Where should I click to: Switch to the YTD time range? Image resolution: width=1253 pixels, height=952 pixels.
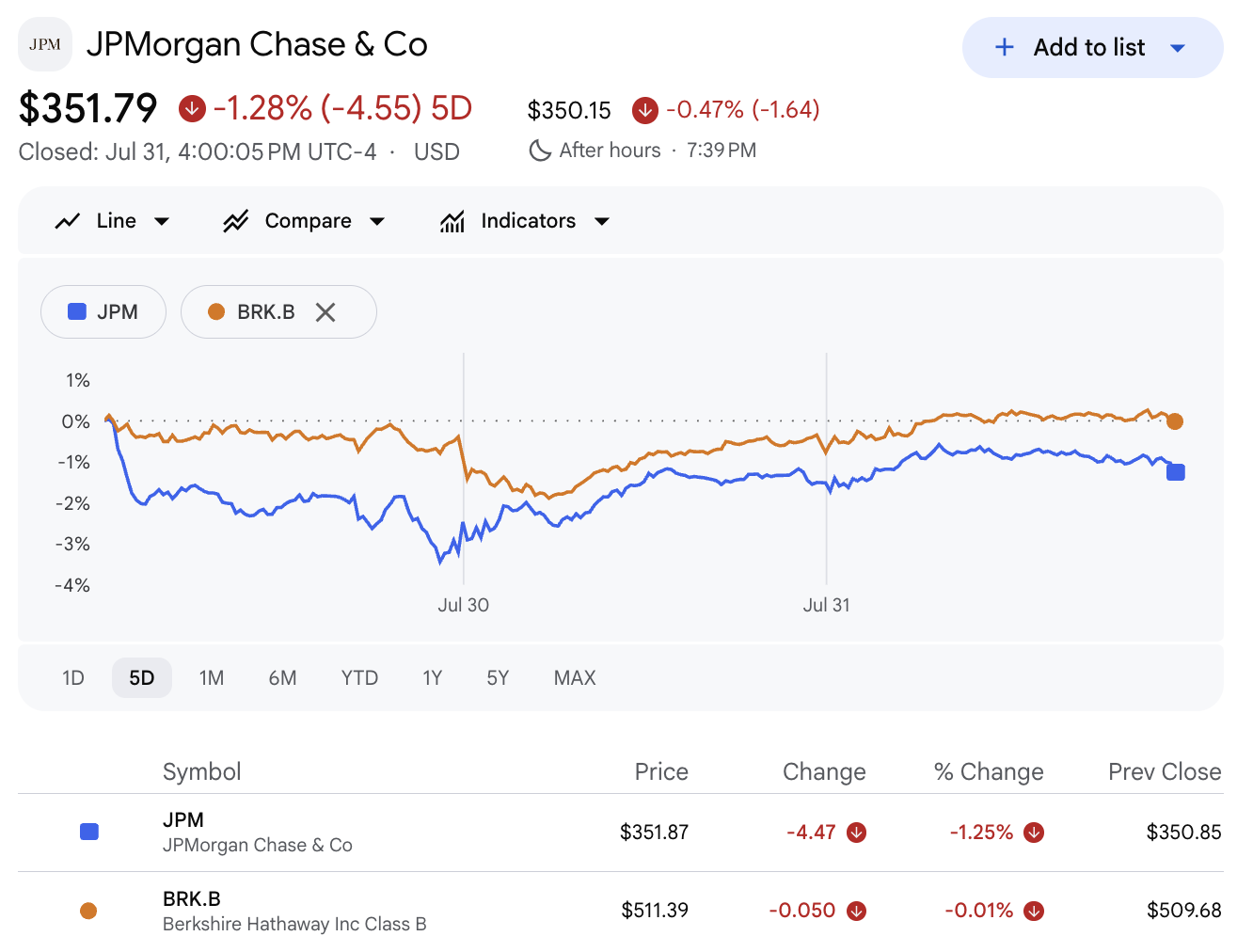[x=359, y=678]
